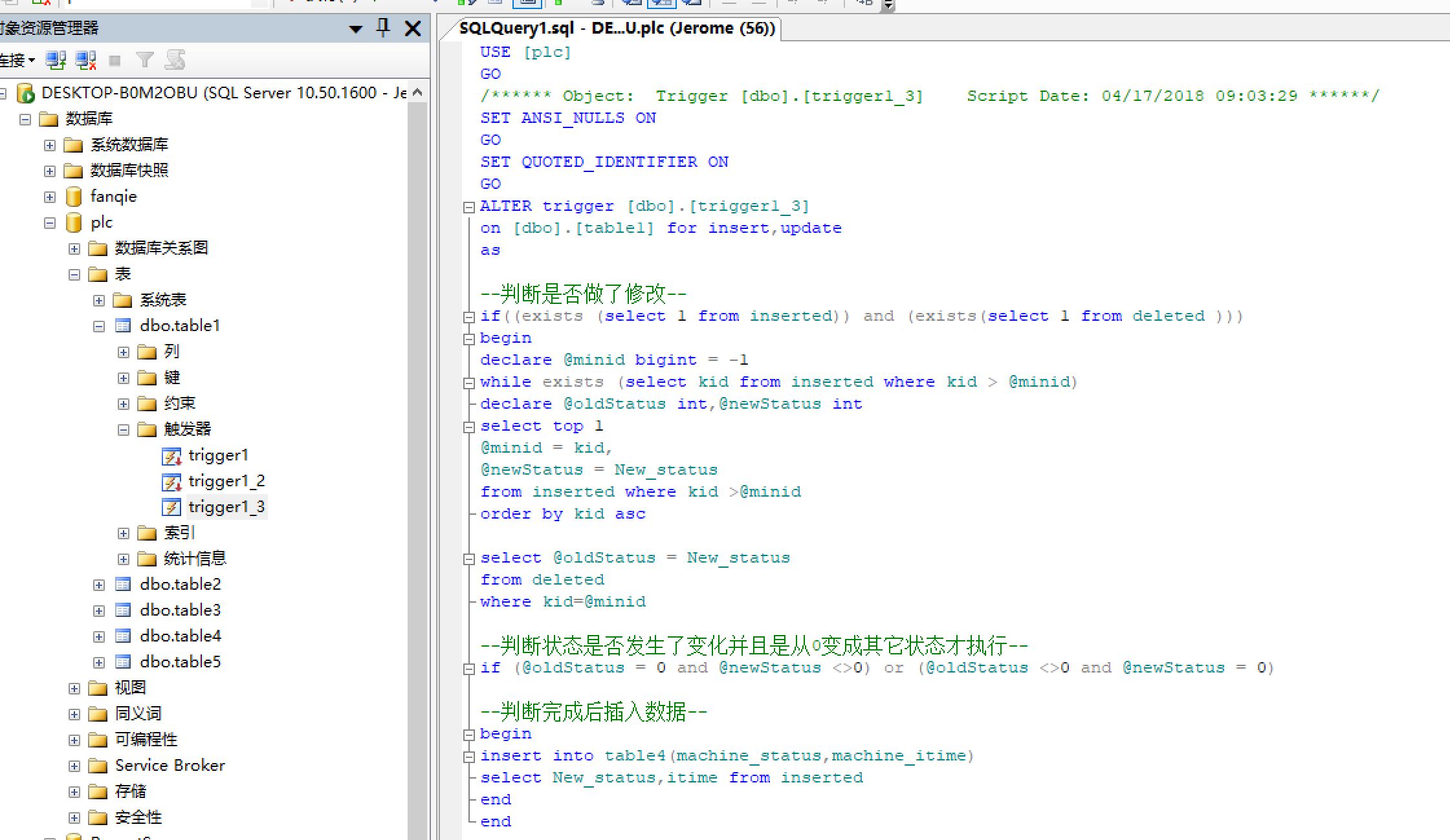Click the Filter funnel icon

tap(145, 61)
